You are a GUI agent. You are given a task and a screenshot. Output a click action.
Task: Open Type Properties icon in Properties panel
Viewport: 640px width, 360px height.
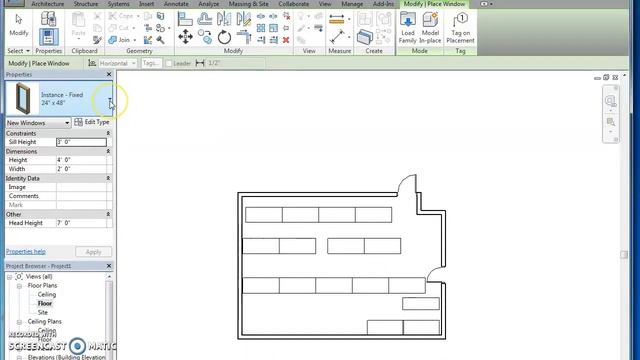click(x=48, y=19)
